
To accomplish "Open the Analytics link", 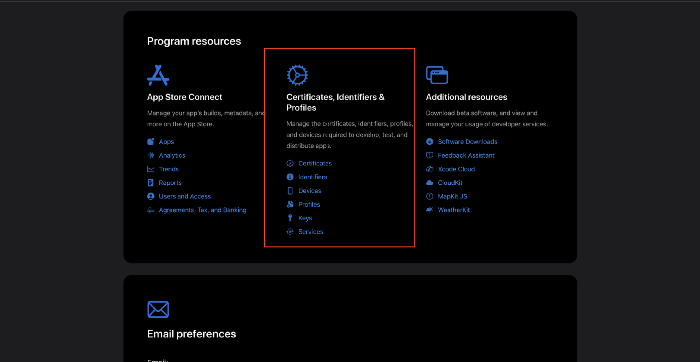I will tap(172, 155).
